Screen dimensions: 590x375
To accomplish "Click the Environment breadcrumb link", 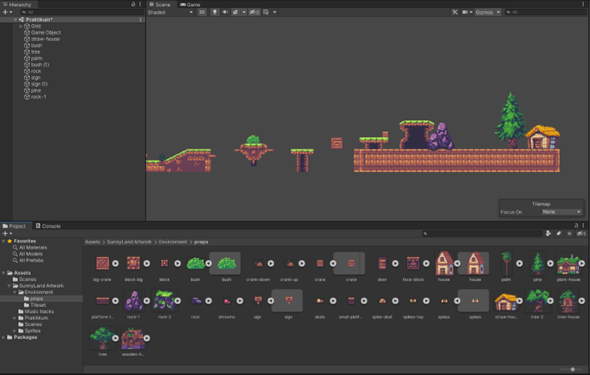I will (x=173, y=242).
